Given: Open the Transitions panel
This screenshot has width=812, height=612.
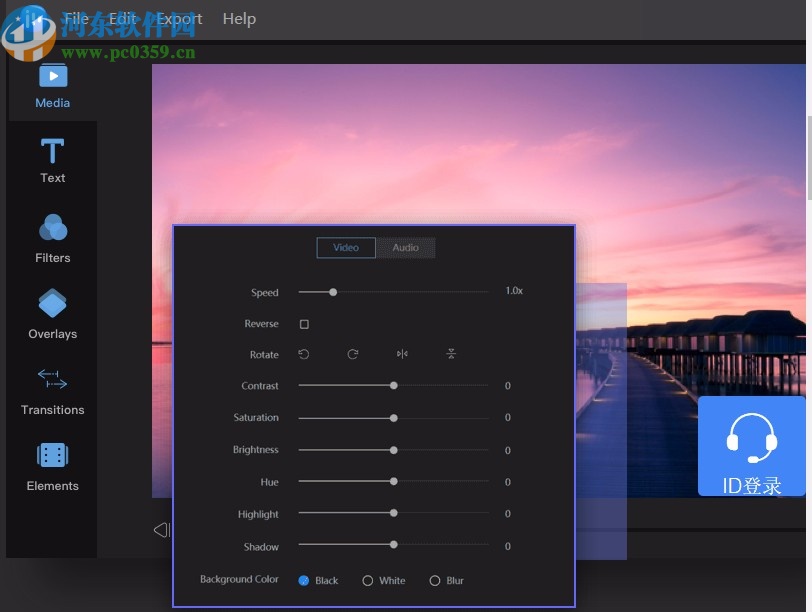Looking at the screenshot, I should click(x=52, y=392).
